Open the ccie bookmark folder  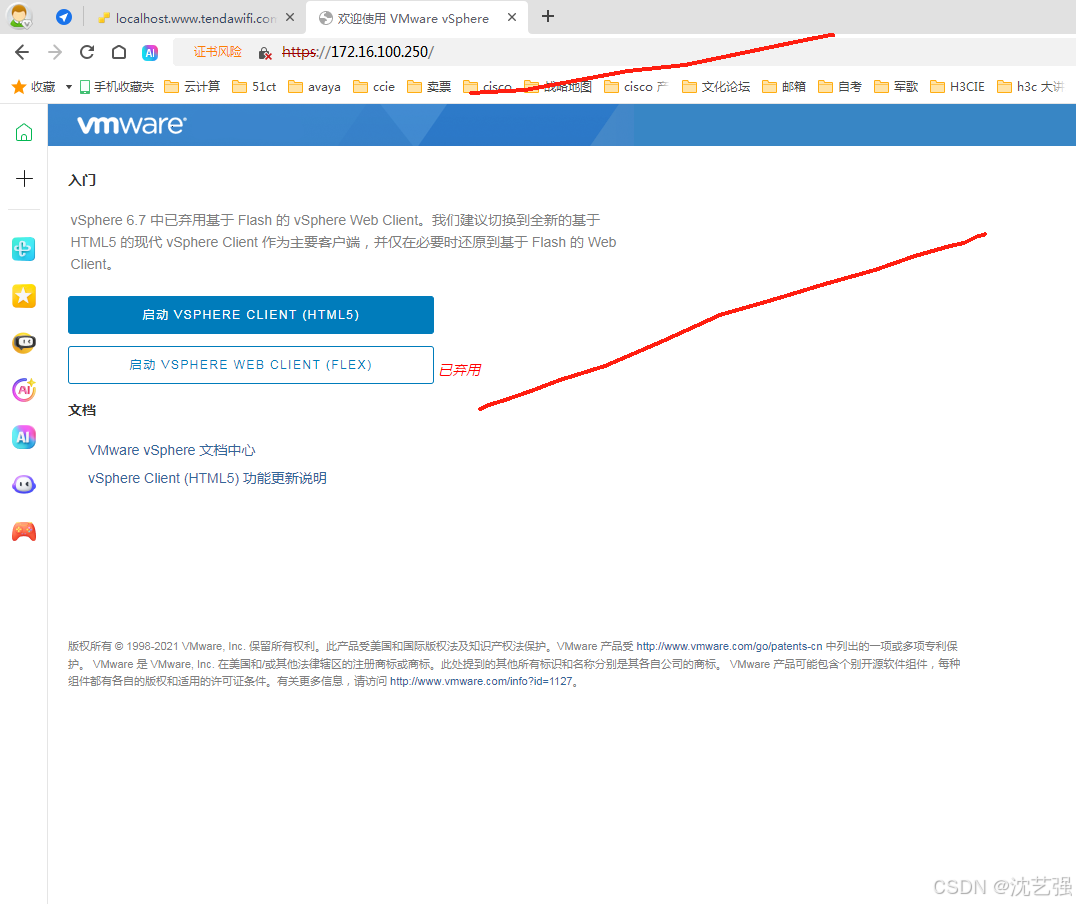(x=374, y=86)
